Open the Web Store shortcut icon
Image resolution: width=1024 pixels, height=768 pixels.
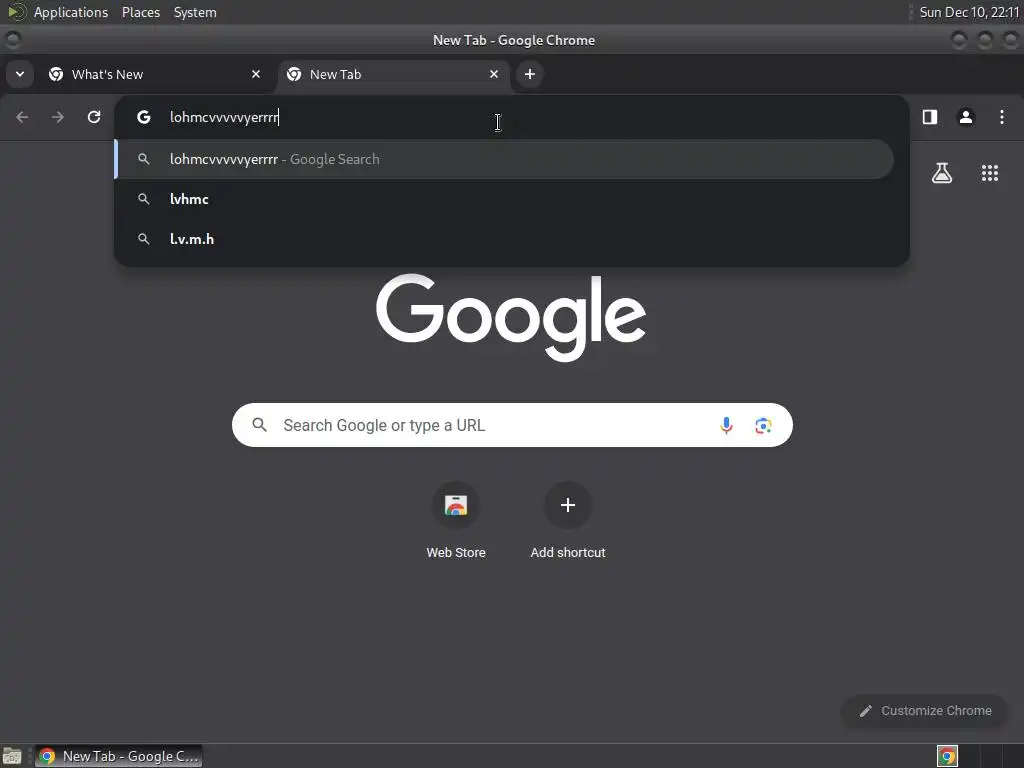tap(456, 505)
